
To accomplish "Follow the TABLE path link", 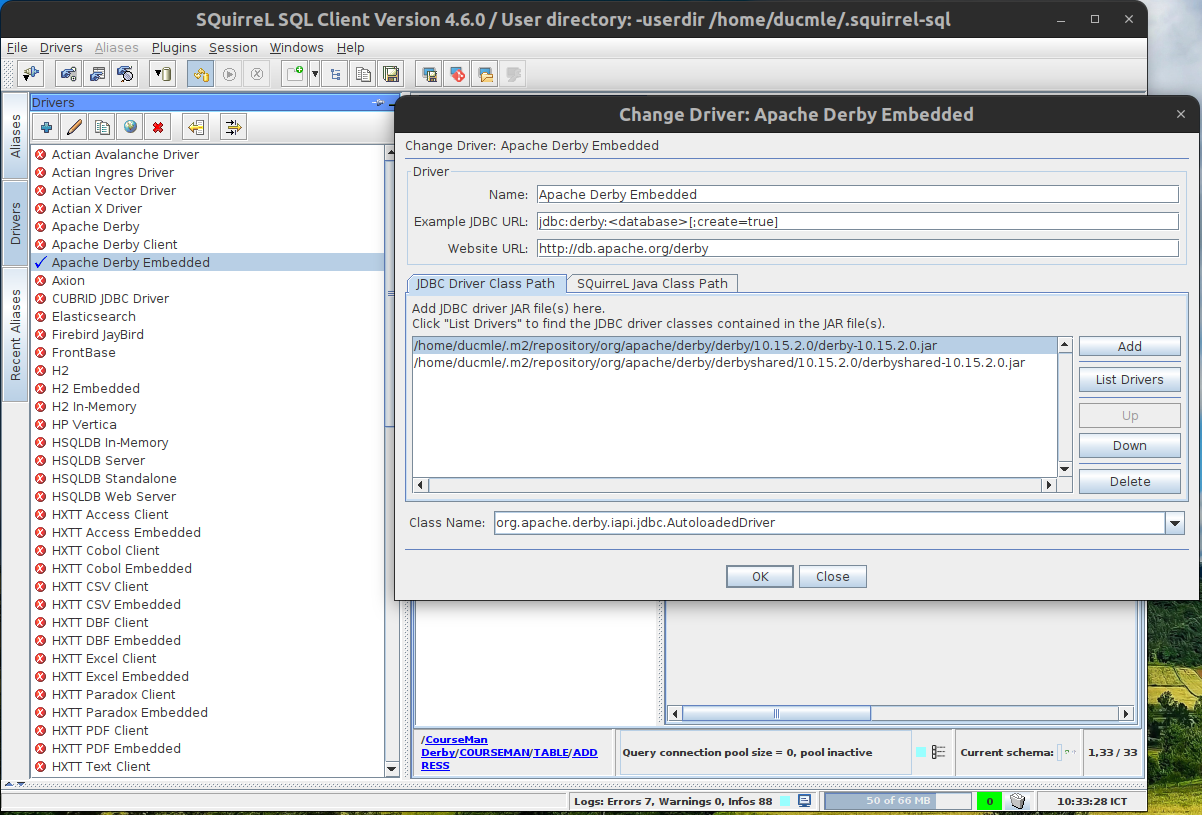I will (x=550, y=752).
